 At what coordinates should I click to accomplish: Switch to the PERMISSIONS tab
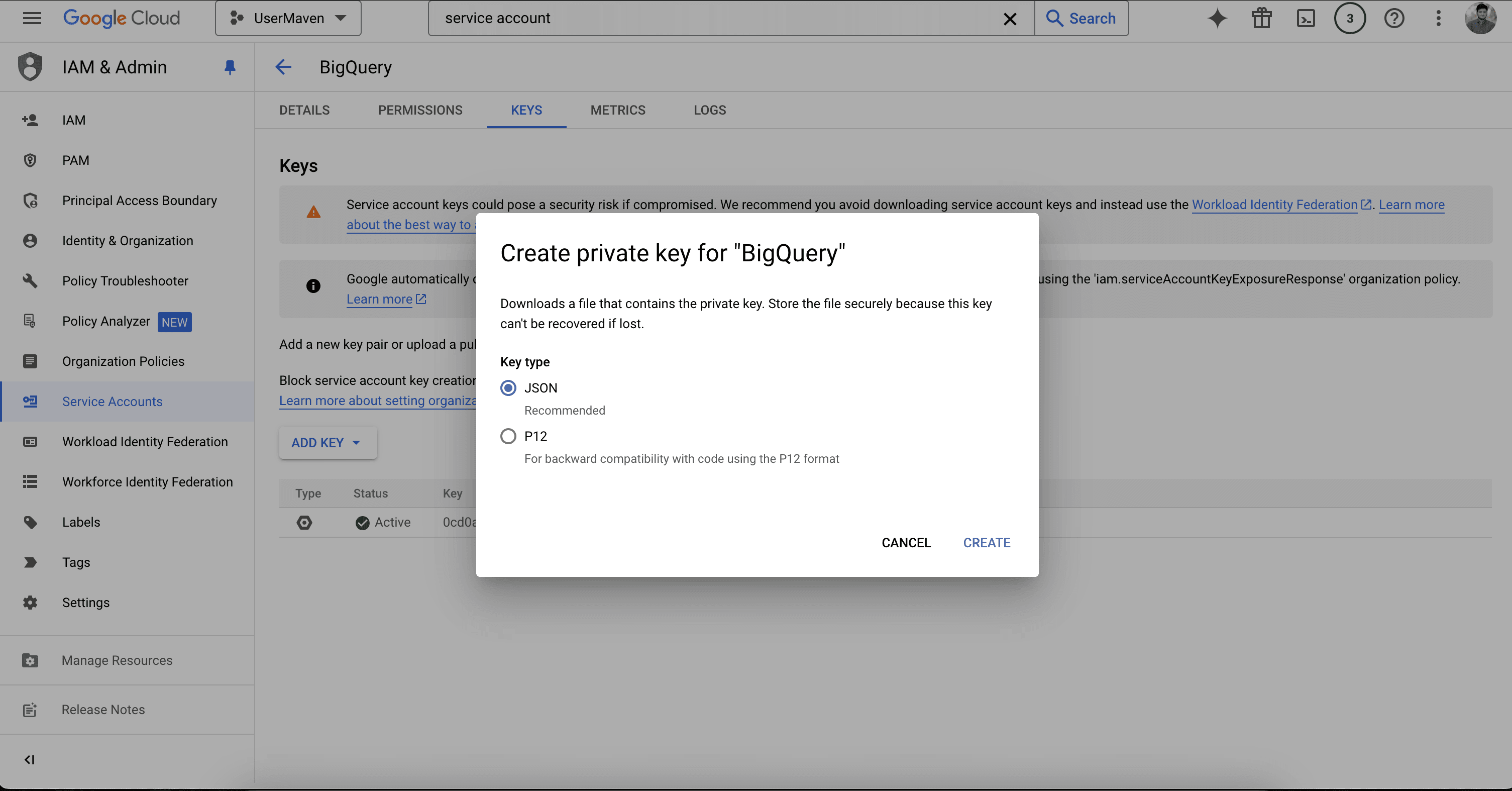coord(420,111)
